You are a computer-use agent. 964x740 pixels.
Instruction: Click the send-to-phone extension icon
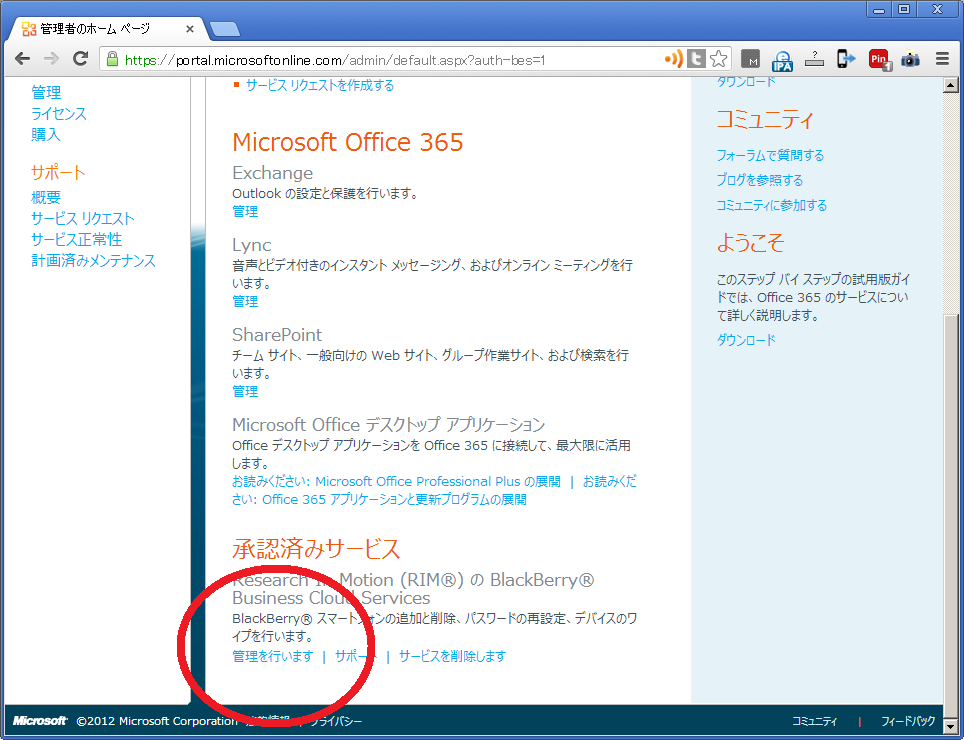coord(846,59)
